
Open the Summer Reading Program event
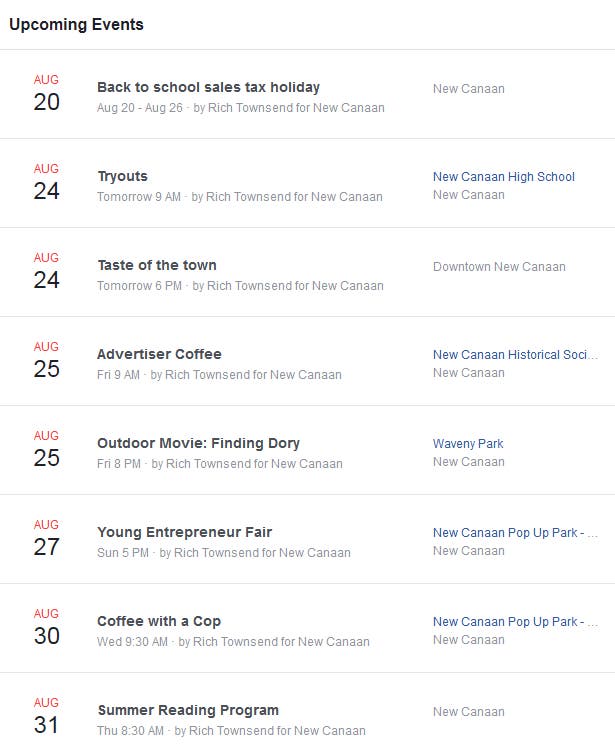(188, 710)
